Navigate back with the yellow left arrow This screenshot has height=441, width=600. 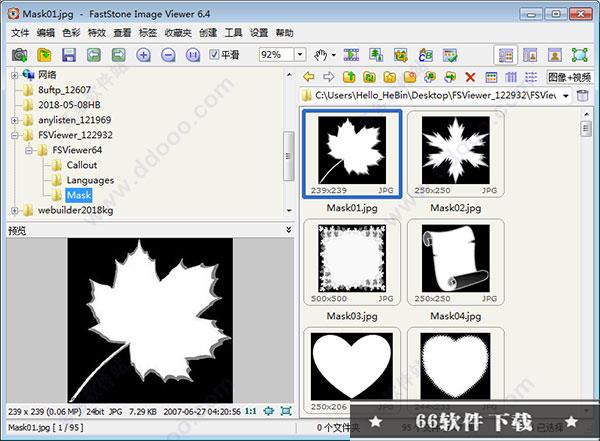pos(308,77)
